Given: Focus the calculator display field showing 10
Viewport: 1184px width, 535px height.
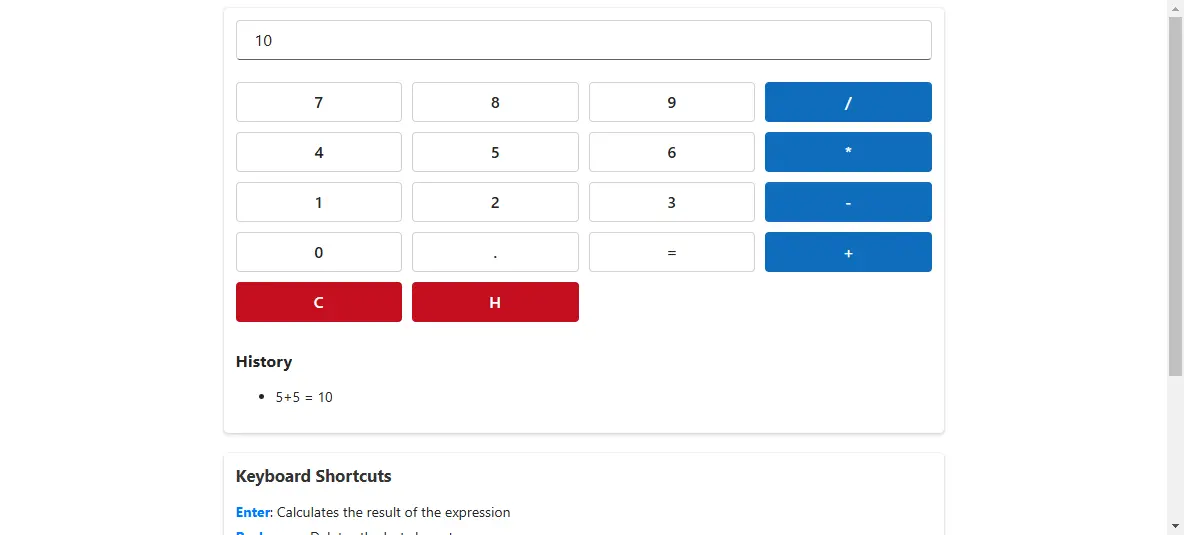Looking at the screenshot, I should (584, 40).
